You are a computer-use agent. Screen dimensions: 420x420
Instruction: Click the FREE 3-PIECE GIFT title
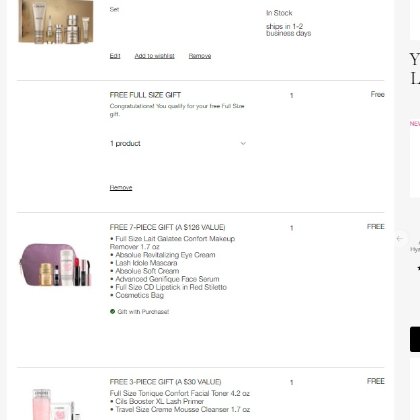coord(165,382)
